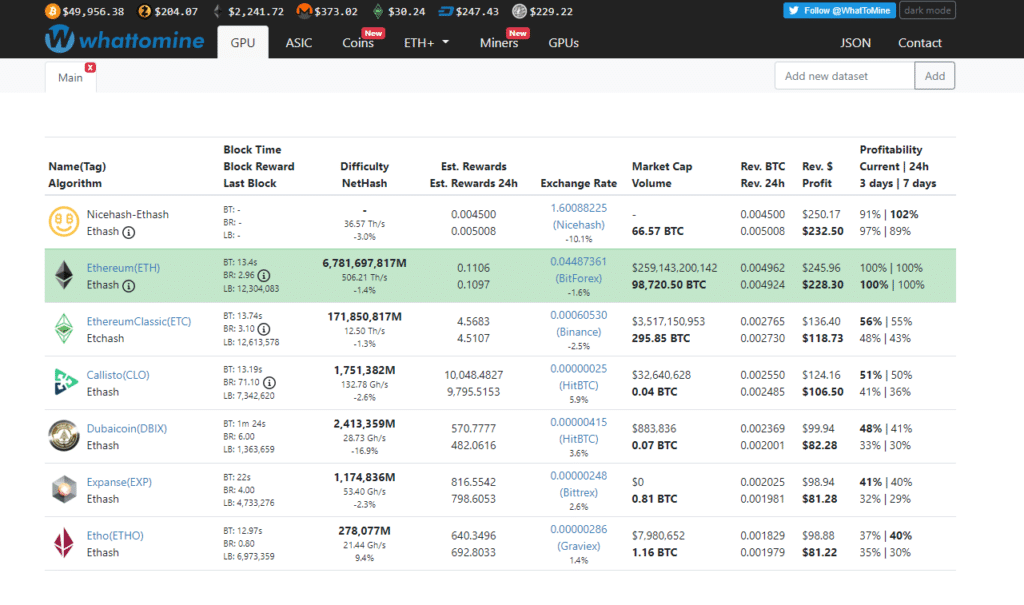This screenshot has height=605, width=1024.
Task: Click Ethereum market cap $259,143,200,142
Action: click(x=674, y=268)
